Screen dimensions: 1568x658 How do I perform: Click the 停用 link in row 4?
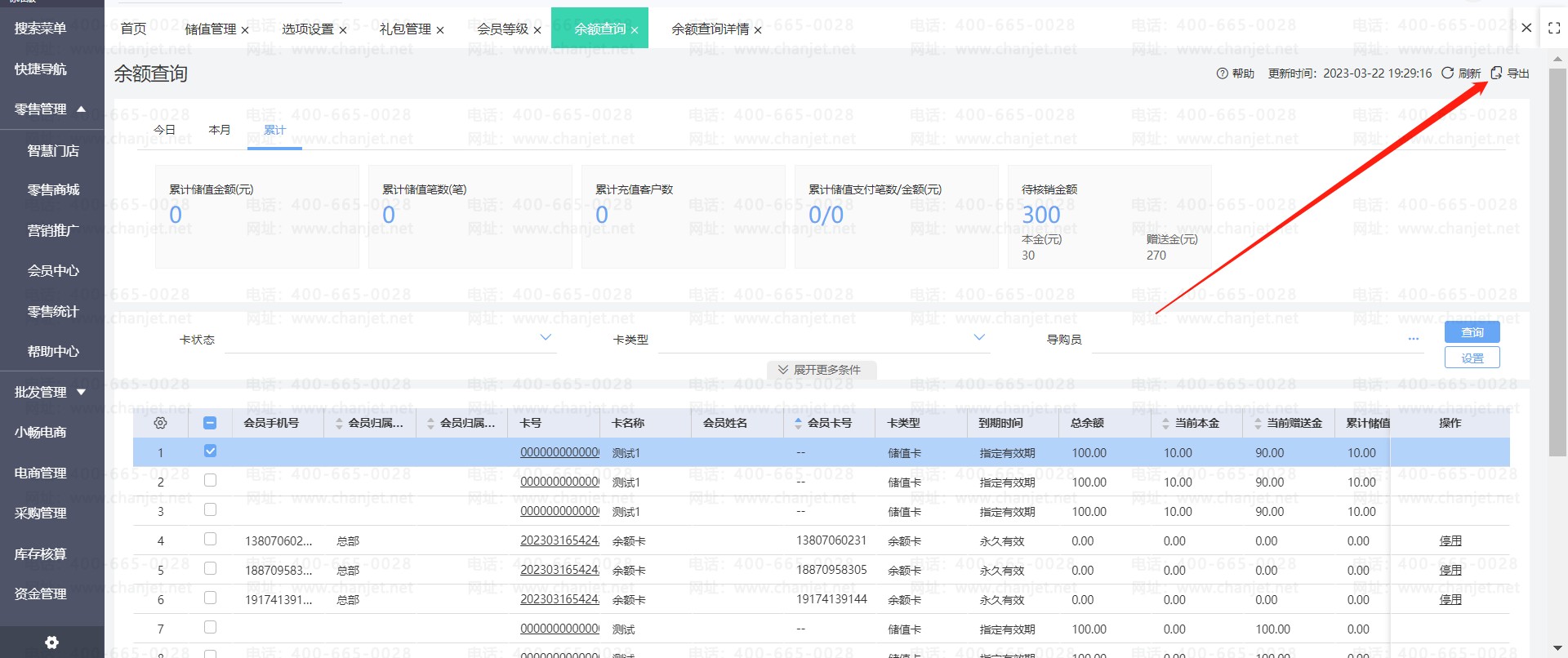(1450, 540)
